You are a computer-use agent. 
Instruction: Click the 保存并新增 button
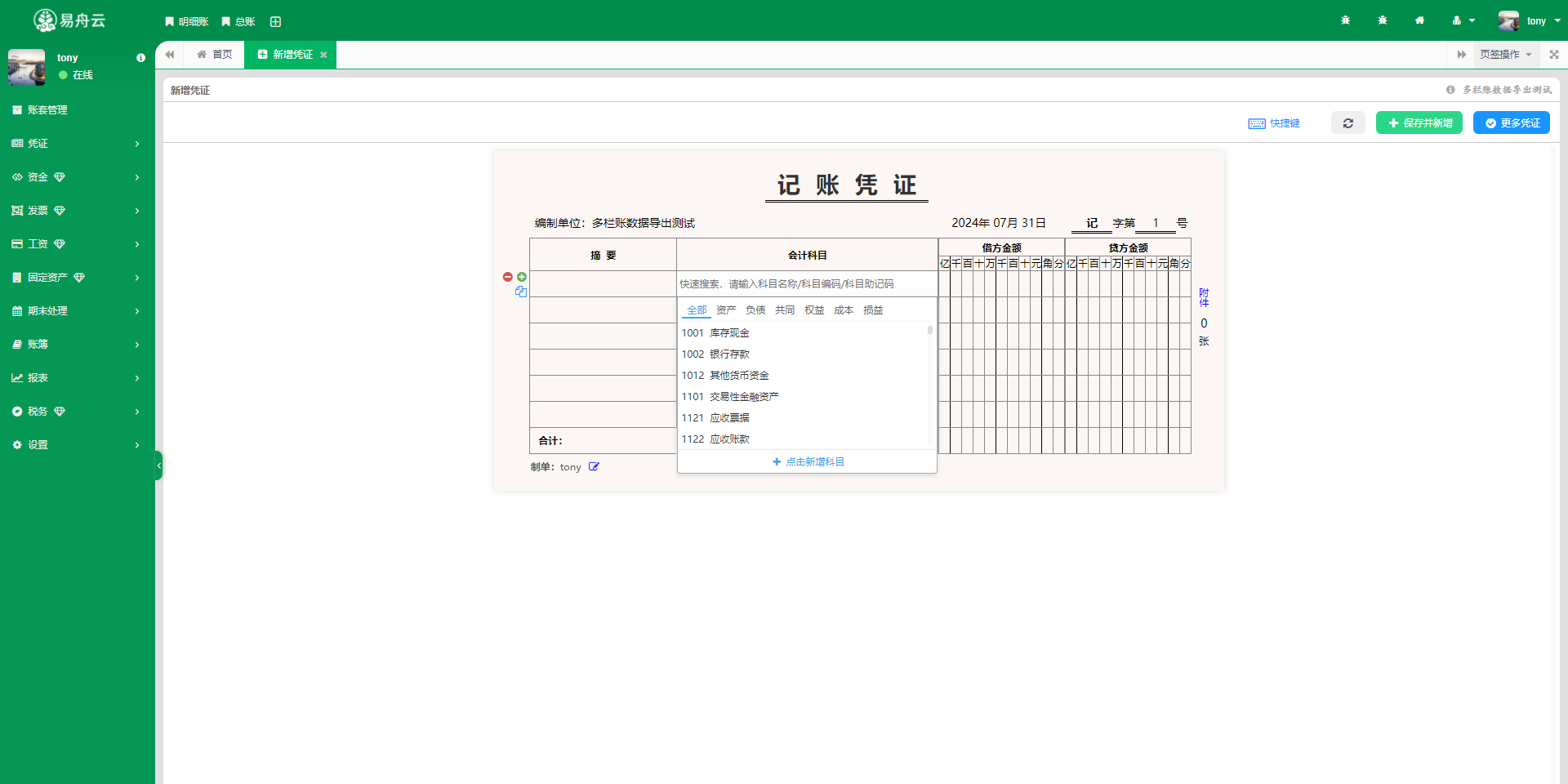1419,123
